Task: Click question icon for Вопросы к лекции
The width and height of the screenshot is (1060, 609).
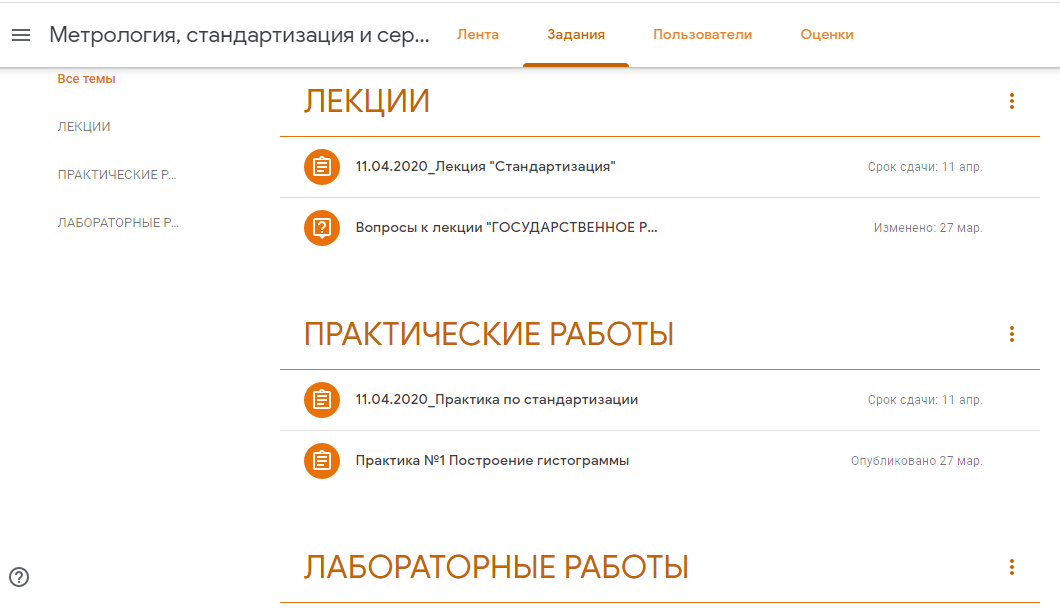Action: pyautogui.click(x=321, y=228)
